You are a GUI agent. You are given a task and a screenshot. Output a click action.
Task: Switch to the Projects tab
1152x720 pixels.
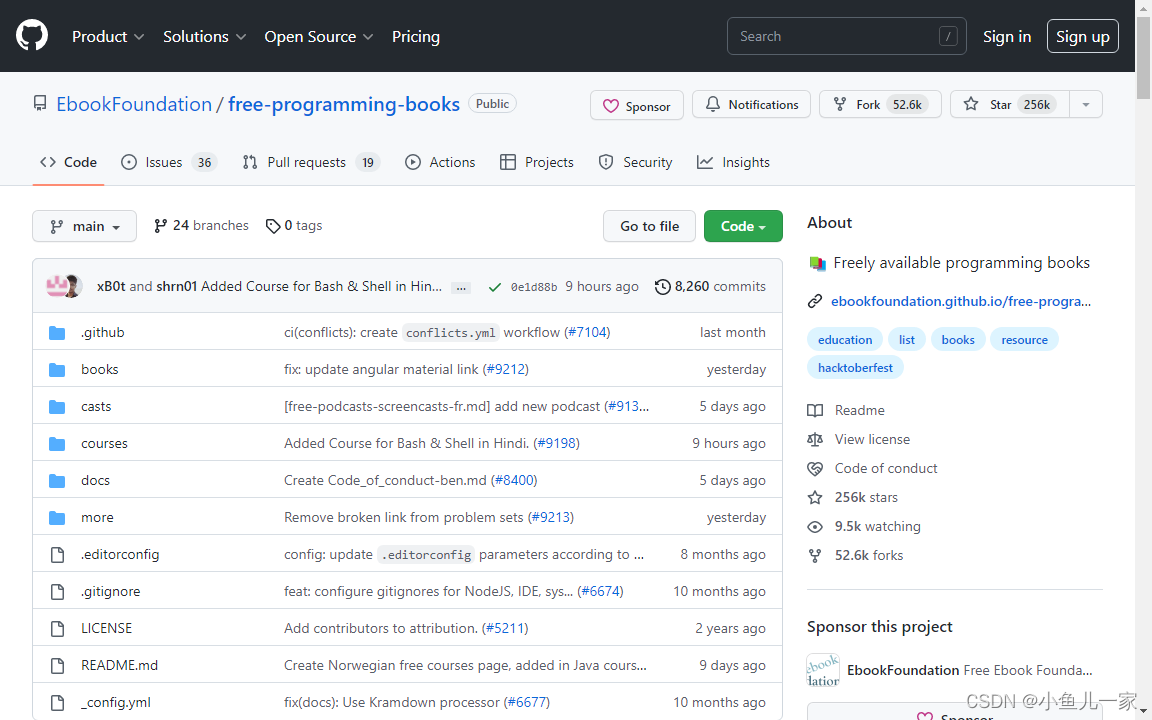[x=536, y=162]
